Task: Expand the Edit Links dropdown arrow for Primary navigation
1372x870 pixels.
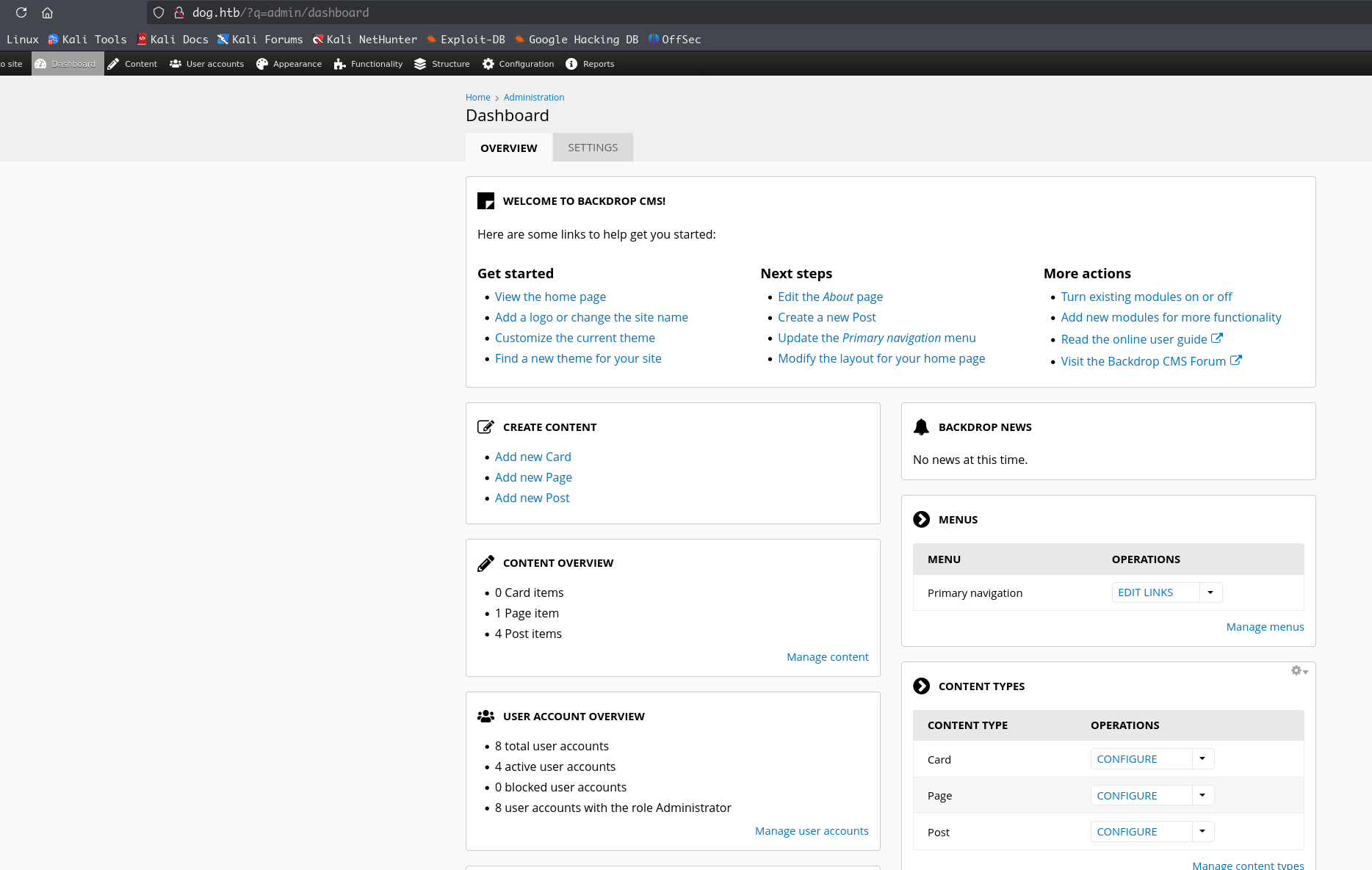Action: pyautogui.click(x=1210, y=592)
